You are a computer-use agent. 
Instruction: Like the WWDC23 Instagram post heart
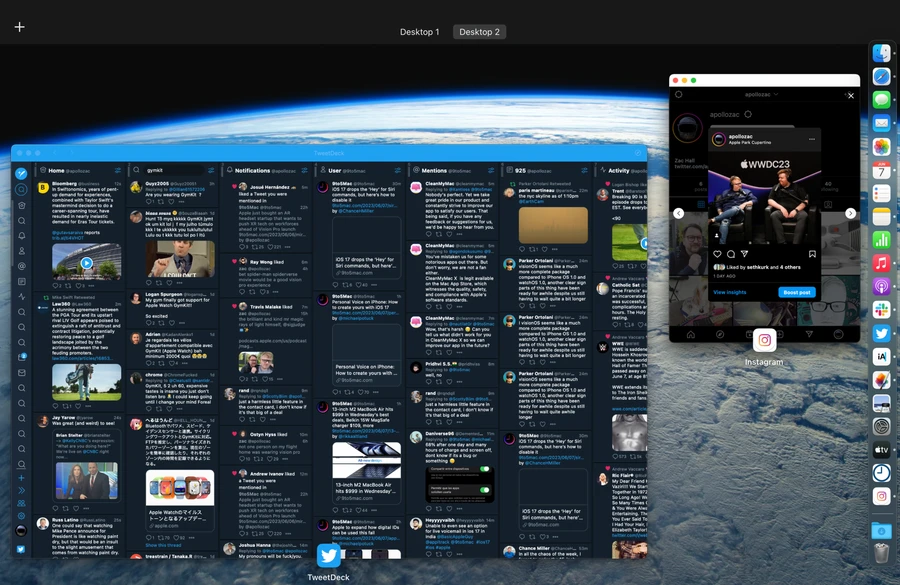(717, 254)
